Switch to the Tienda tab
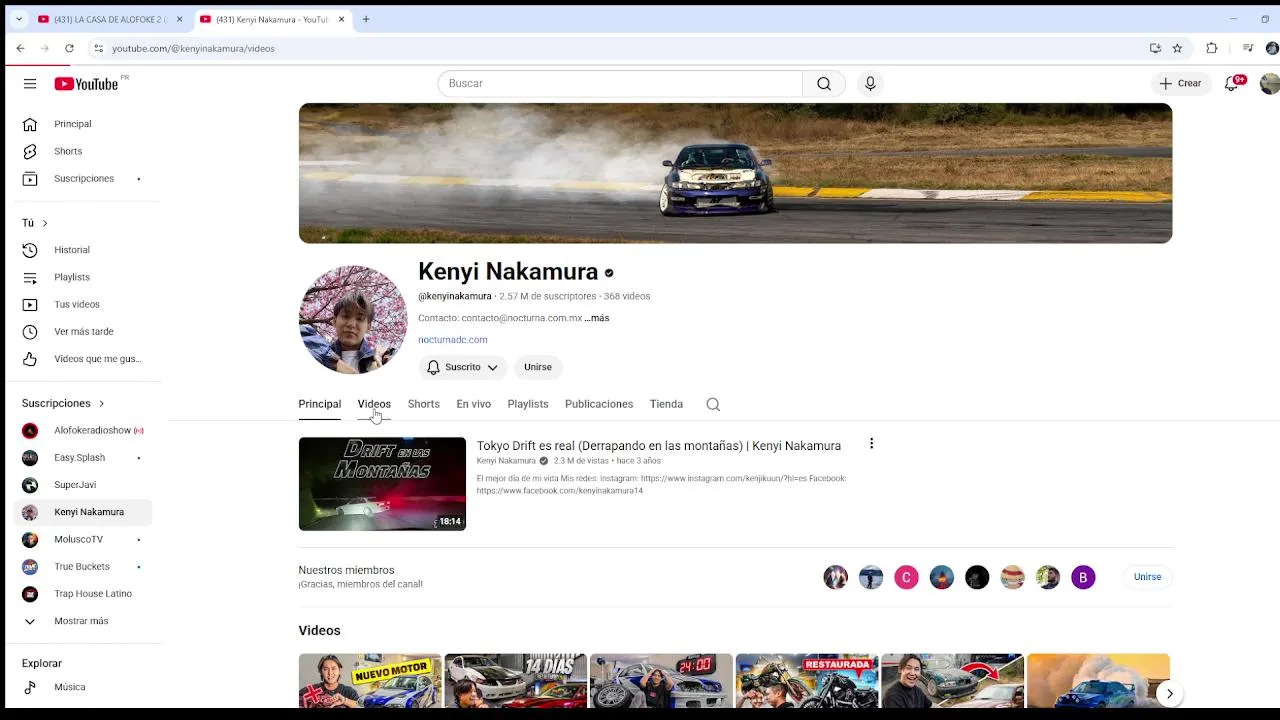Viewport: 1280px width, 720px height. tap(666, 404)
